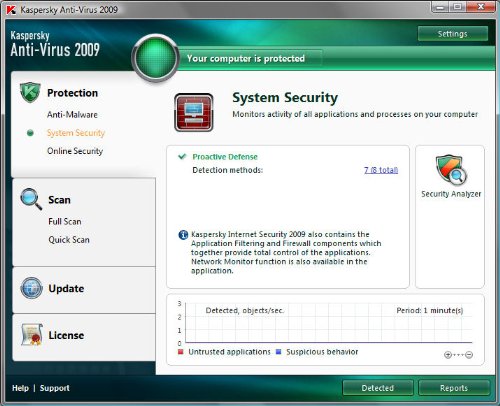
Task: Open the Support link
Action: coord(55,388)
